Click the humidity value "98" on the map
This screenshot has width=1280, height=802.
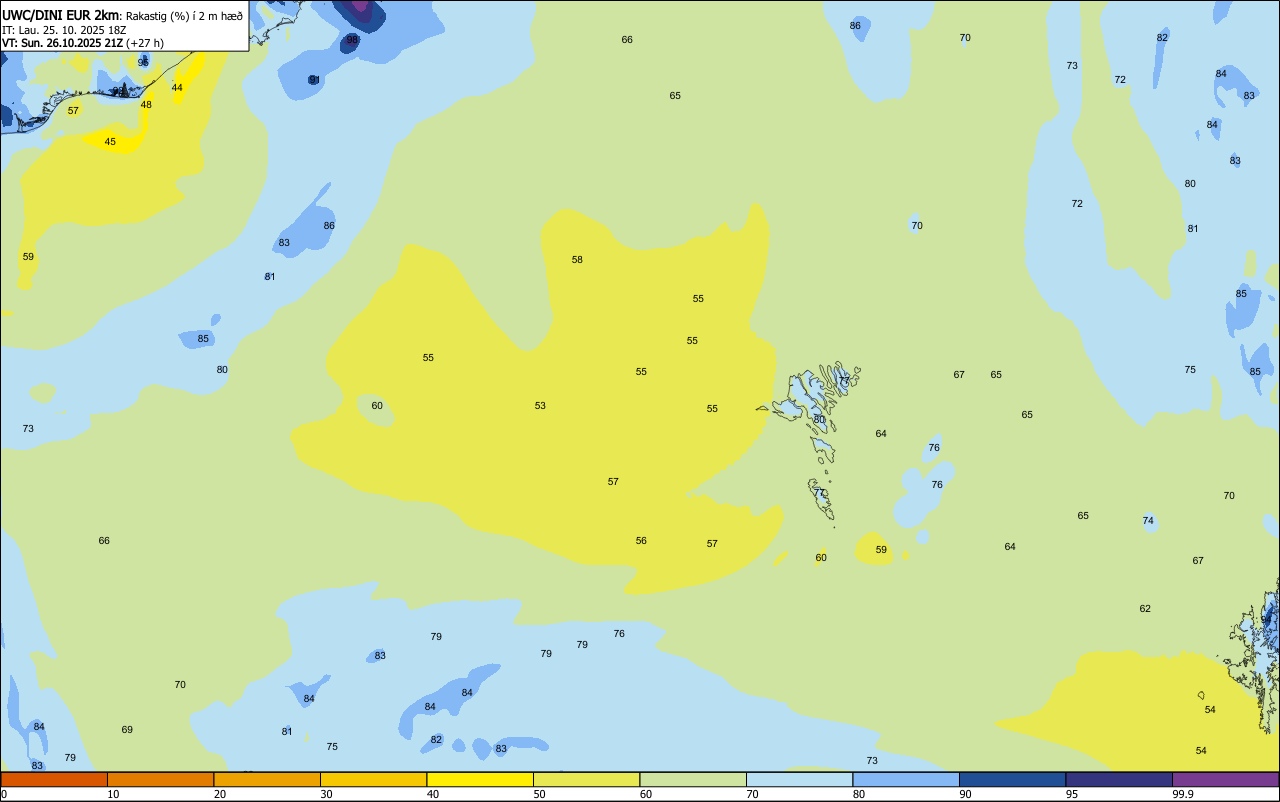pyautogui.click(x=352, y=41)
